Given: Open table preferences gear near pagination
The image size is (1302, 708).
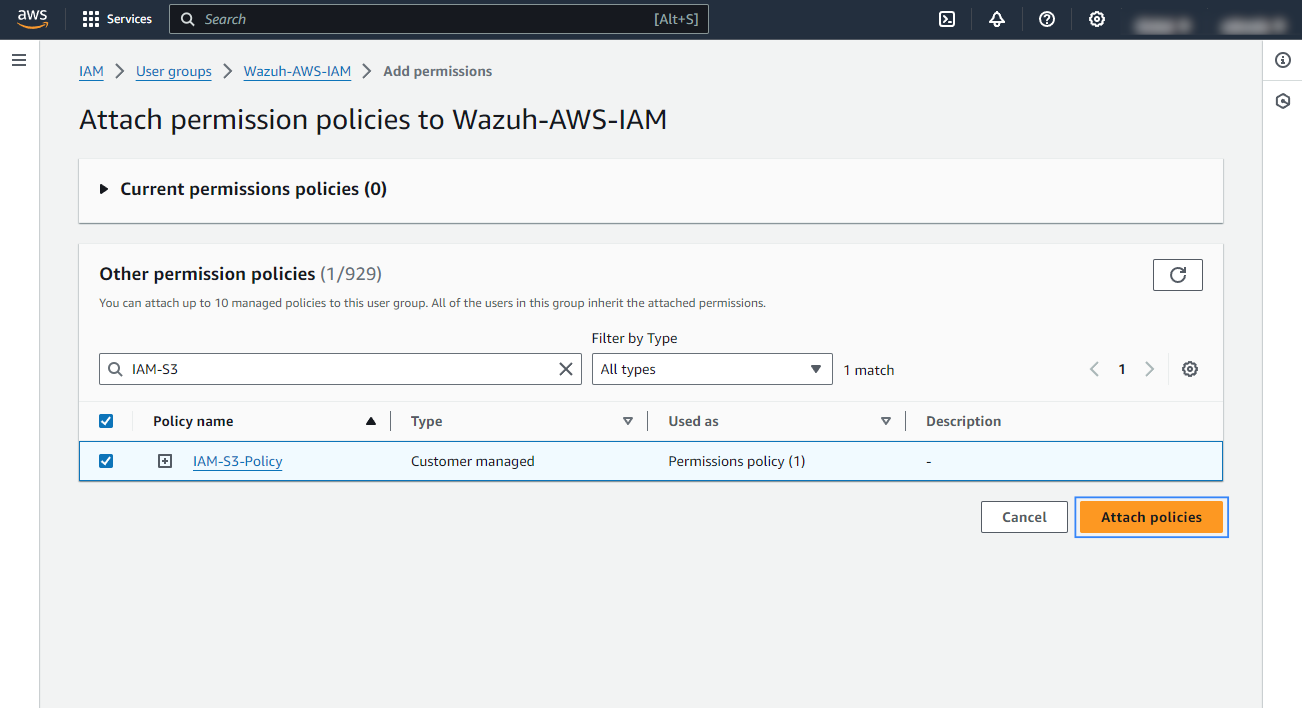Looking at the screenshot, I should (1189, 368).
